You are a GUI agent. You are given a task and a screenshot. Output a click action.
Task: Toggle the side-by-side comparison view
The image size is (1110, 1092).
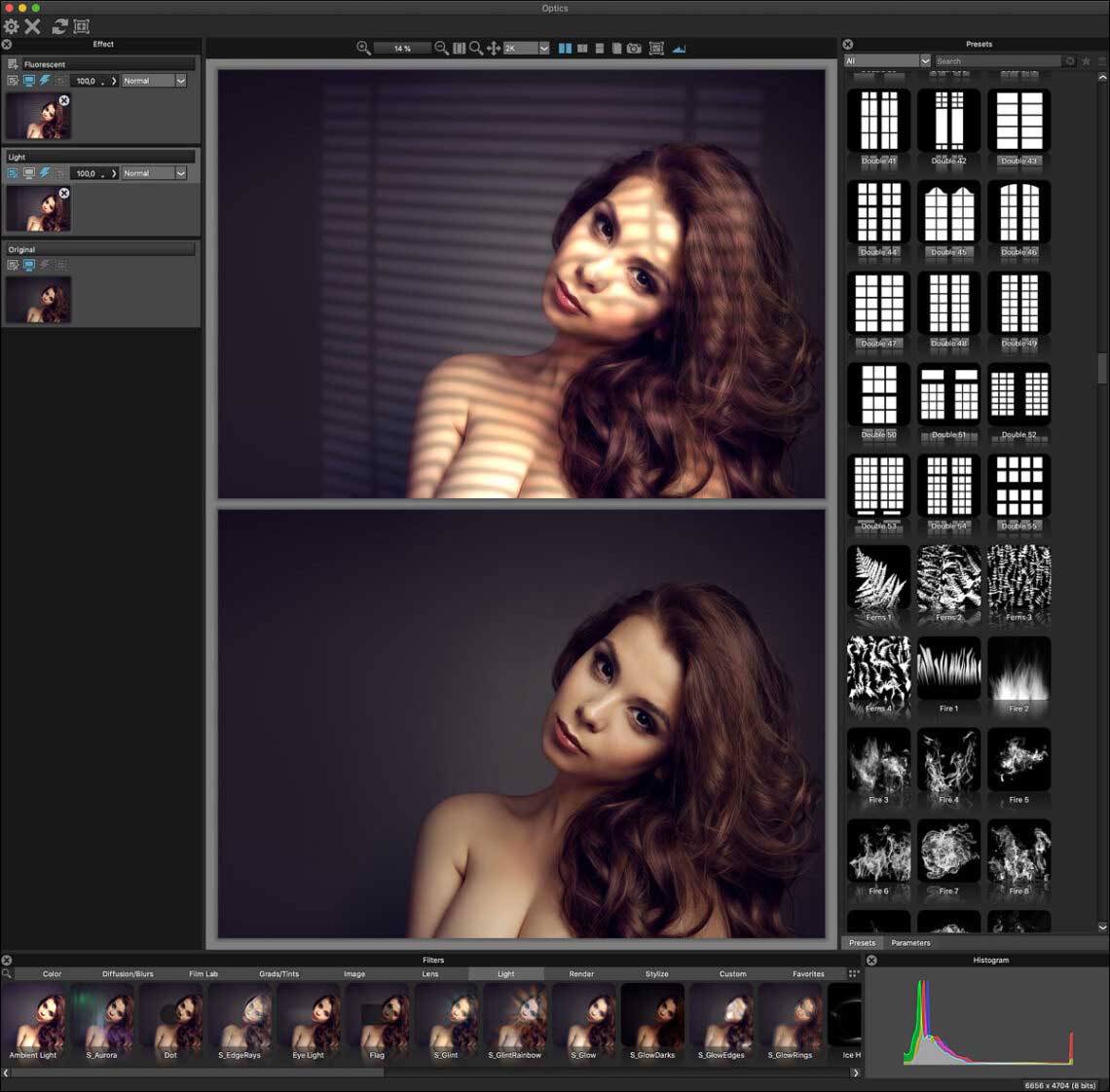pyautogui.click(x=565, y=48)
